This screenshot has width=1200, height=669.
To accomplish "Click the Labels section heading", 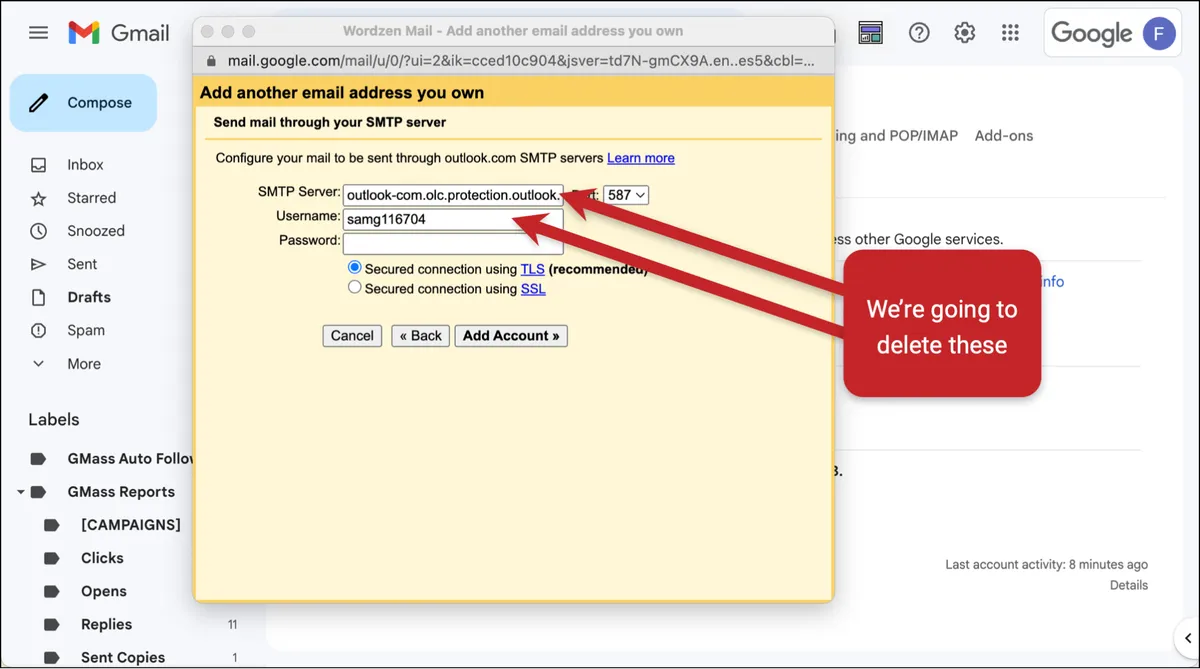I will click(54, 420).
